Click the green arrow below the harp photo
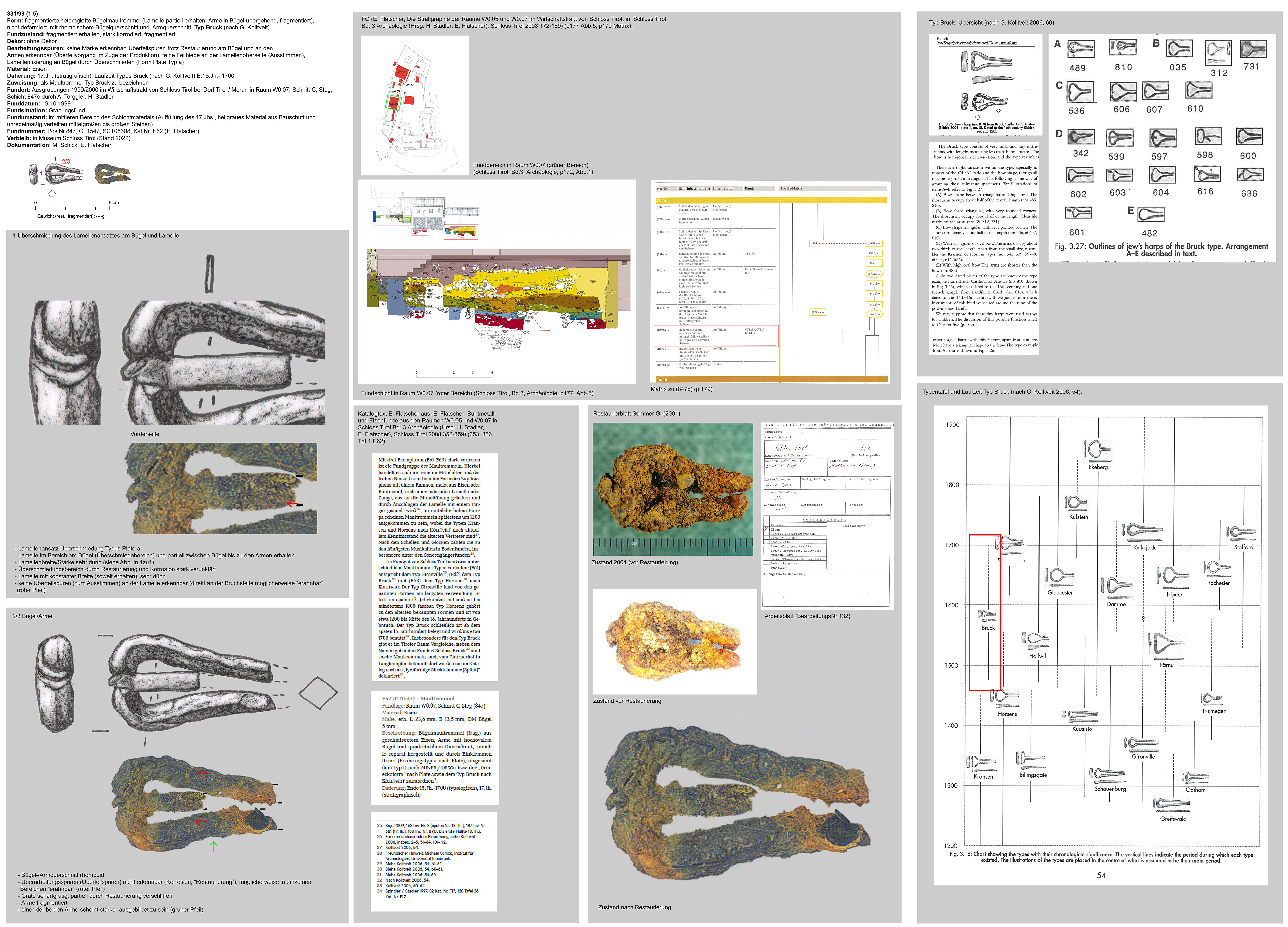1288x927 pixels. point(214,846)
